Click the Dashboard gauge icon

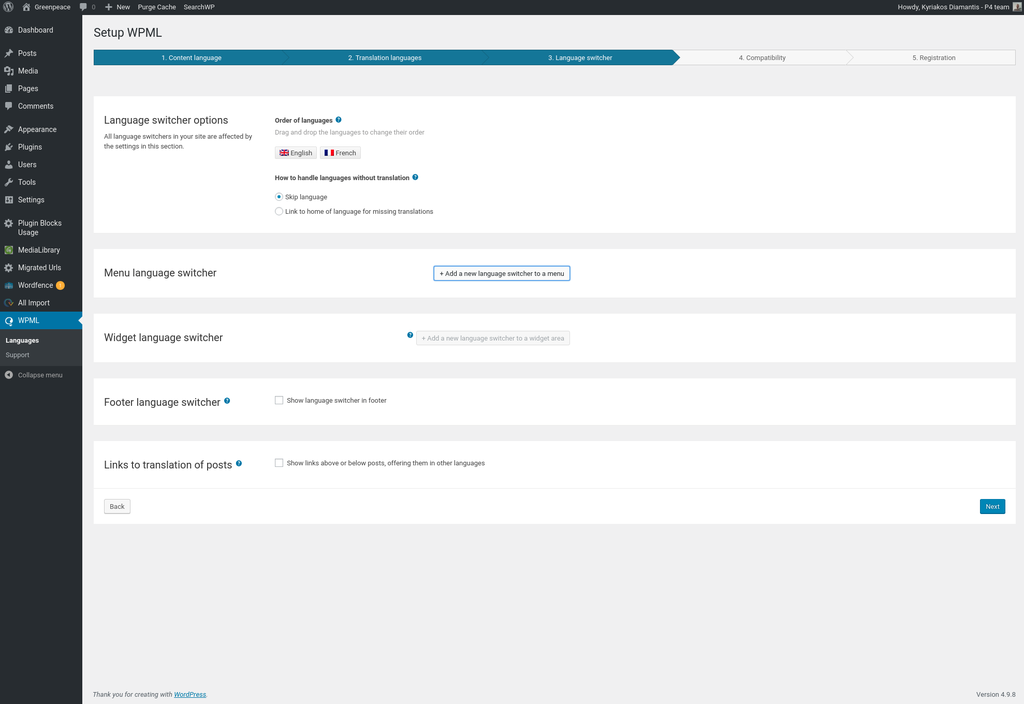[x=8, y=30]
